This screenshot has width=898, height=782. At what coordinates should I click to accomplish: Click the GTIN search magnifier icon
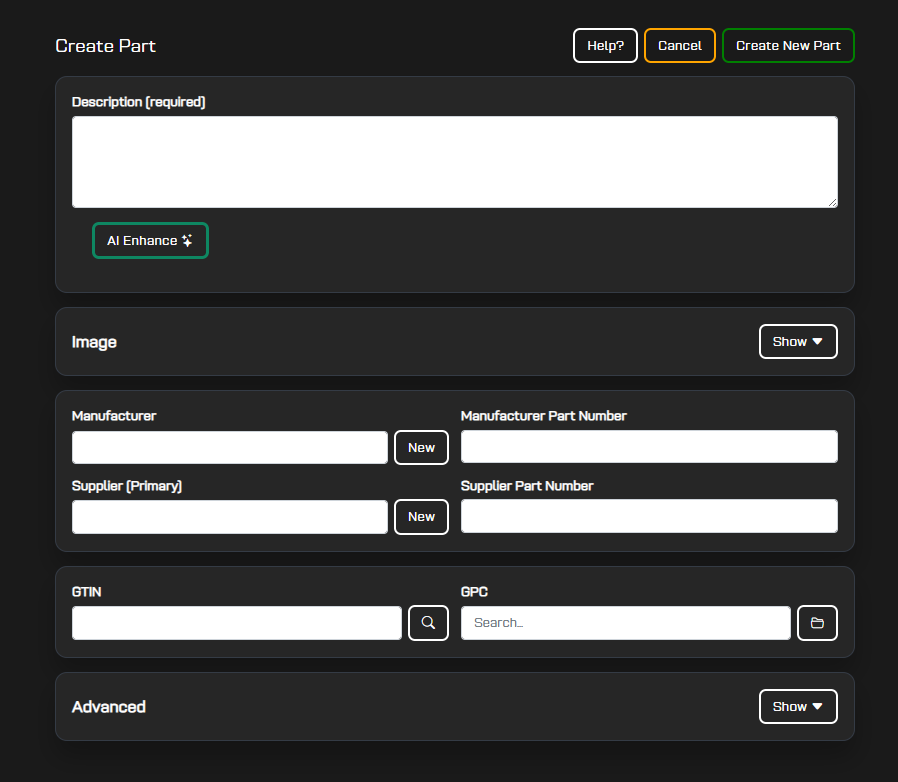pyautogui.click(x=428, y=623)
